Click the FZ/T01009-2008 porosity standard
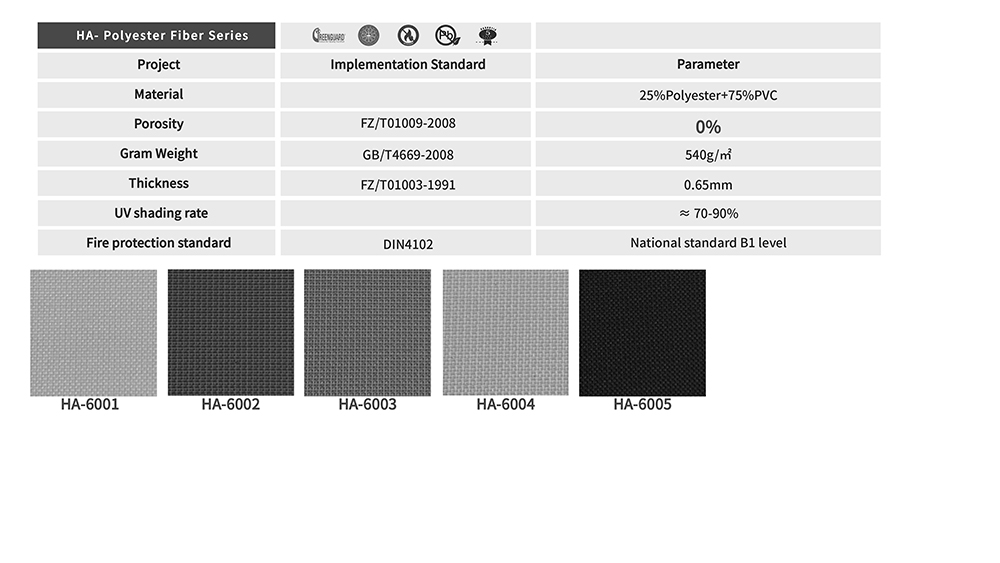1000x563 pixels. click(x=407, y=125)
